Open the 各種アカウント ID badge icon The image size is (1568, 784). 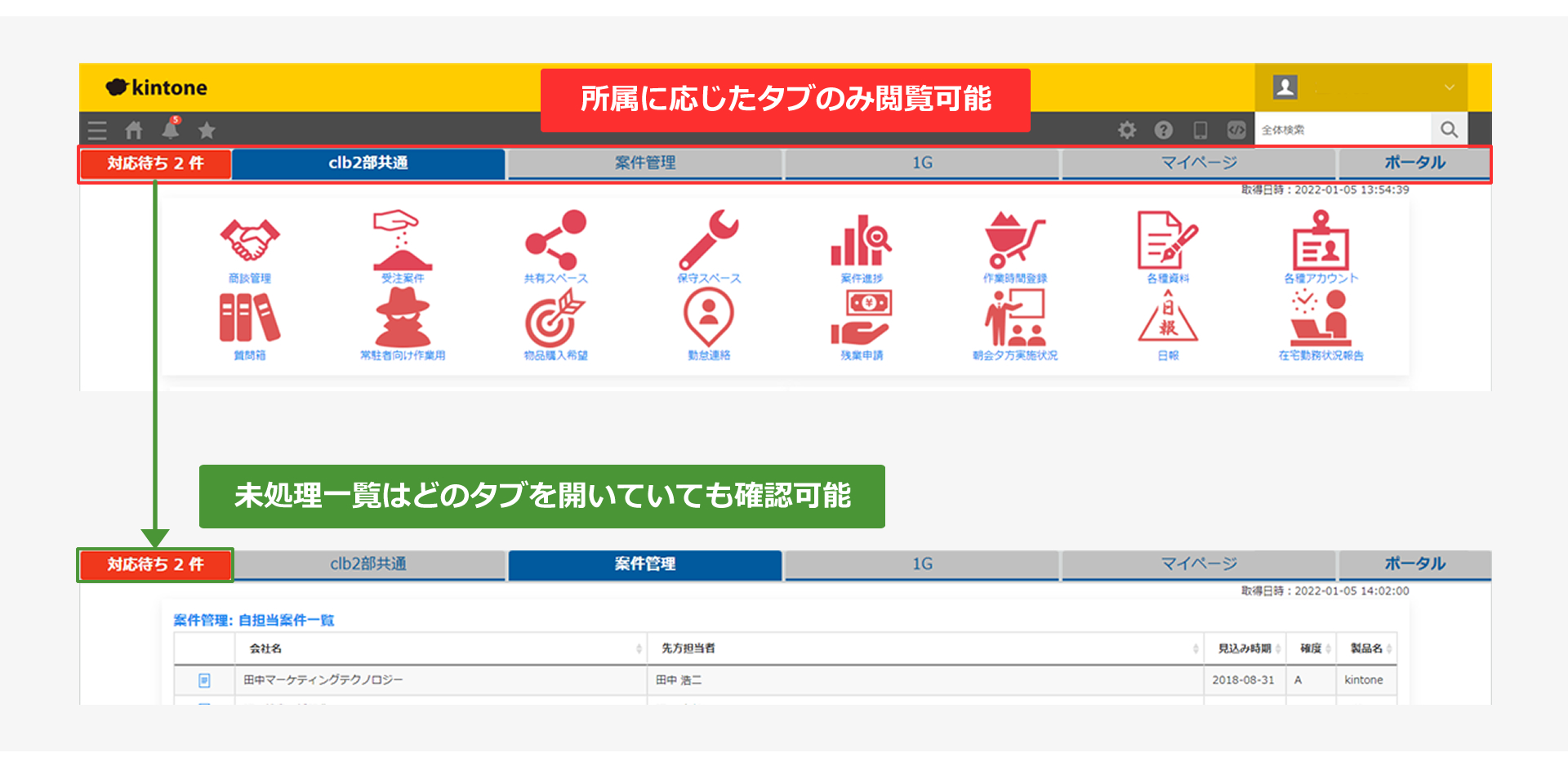click(1321, 240)
